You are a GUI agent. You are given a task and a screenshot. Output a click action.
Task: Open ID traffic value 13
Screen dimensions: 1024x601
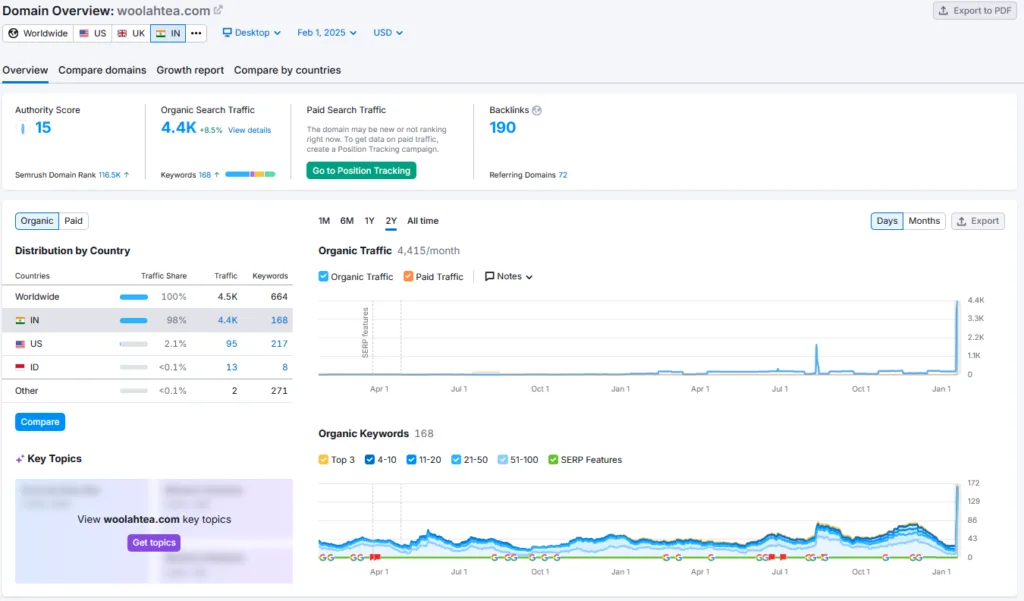tap(232, 367)
